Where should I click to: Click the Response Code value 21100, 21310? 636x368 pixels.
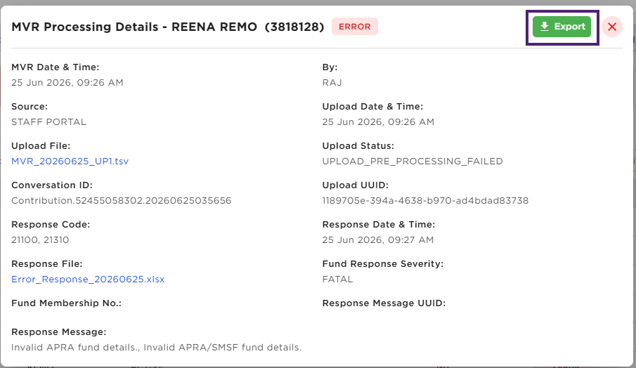pos(40,240)
